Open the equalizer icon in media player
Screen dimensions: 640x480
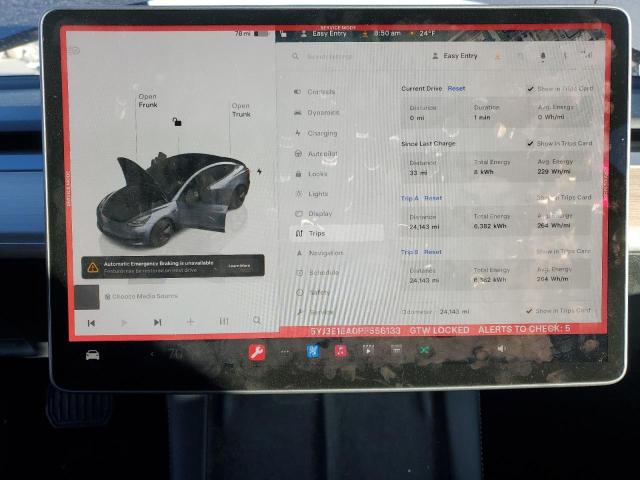(x=224, y=322)
